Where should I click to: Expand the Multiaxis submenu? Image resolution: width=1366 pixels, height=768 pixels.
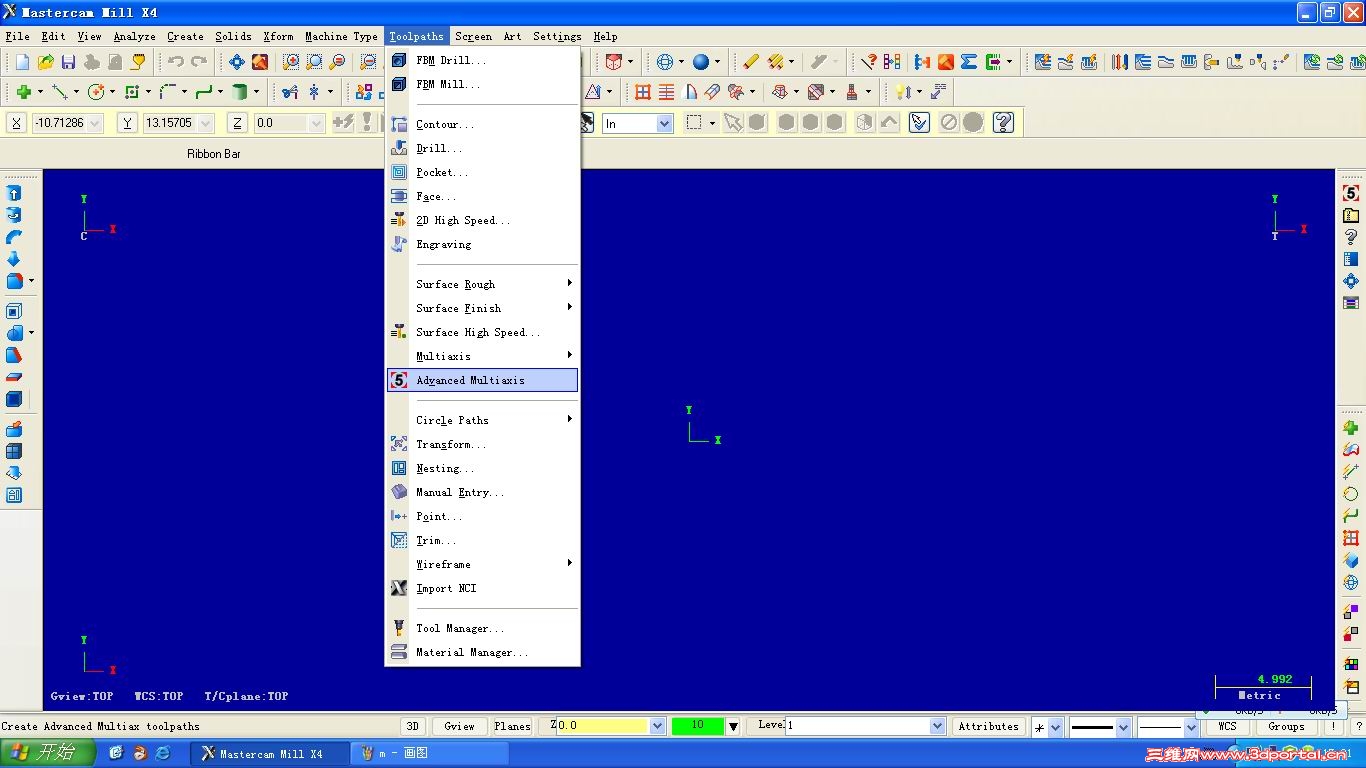pos(482,356)
